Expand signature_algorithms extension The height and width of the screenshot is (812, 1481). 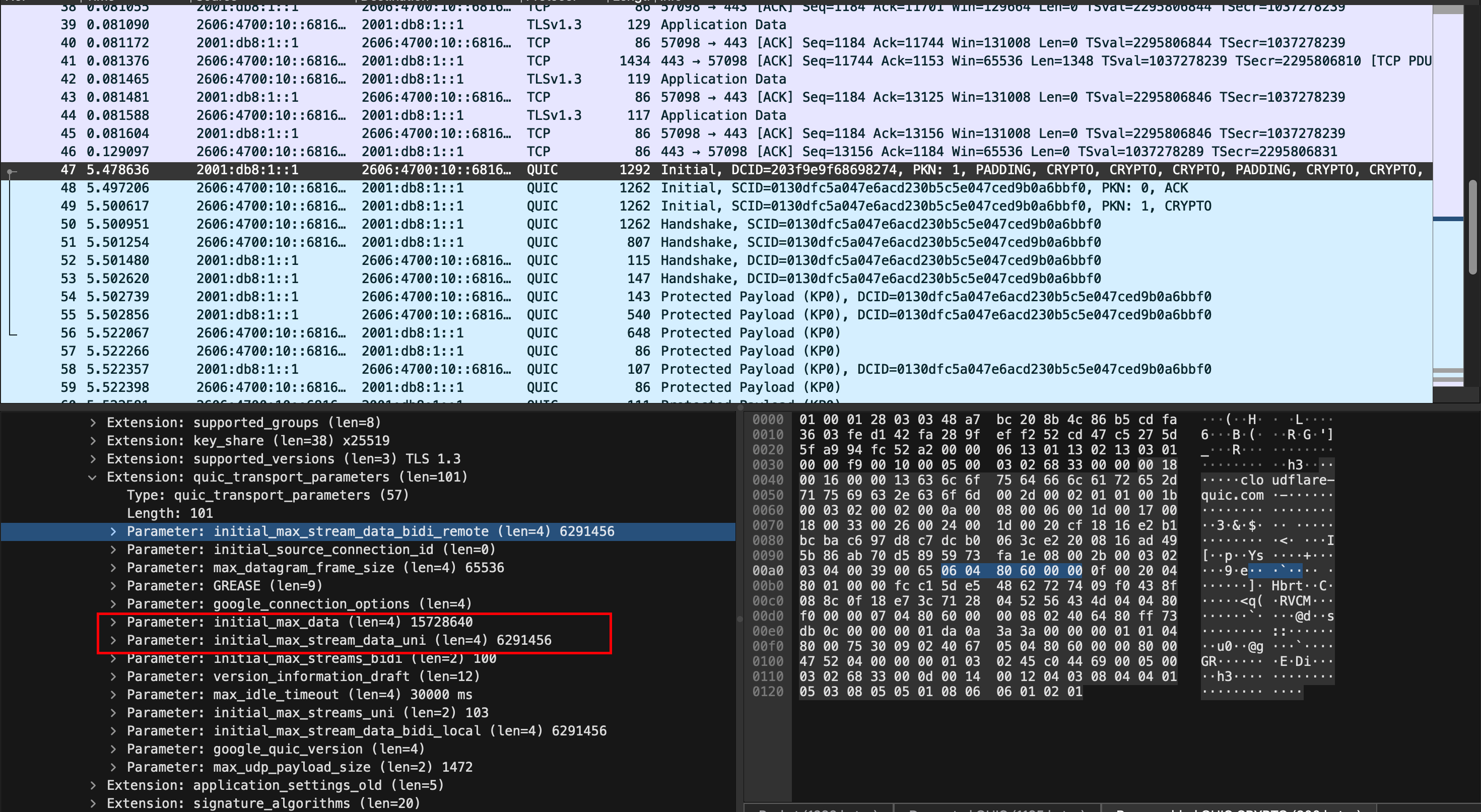point(93,803)
